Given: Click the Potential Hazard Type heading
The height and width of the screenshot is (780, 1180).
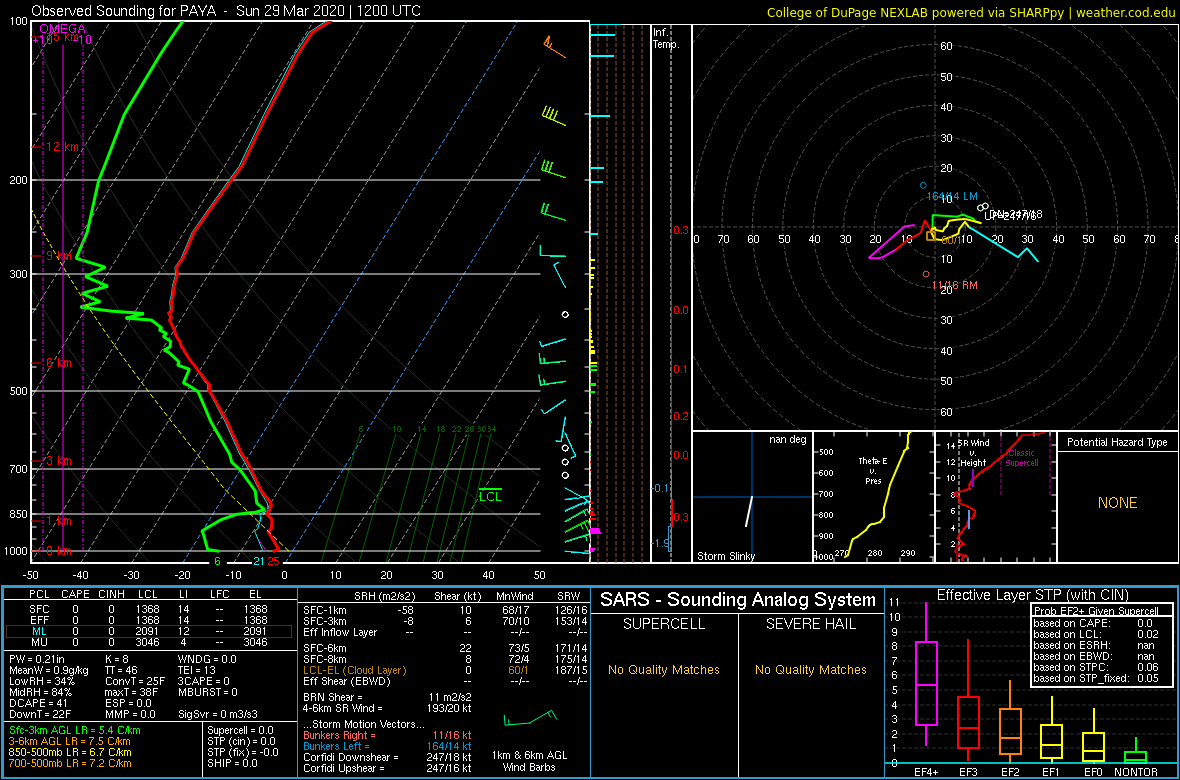Looking at the screenshot, I should (x=1117, y=443).
